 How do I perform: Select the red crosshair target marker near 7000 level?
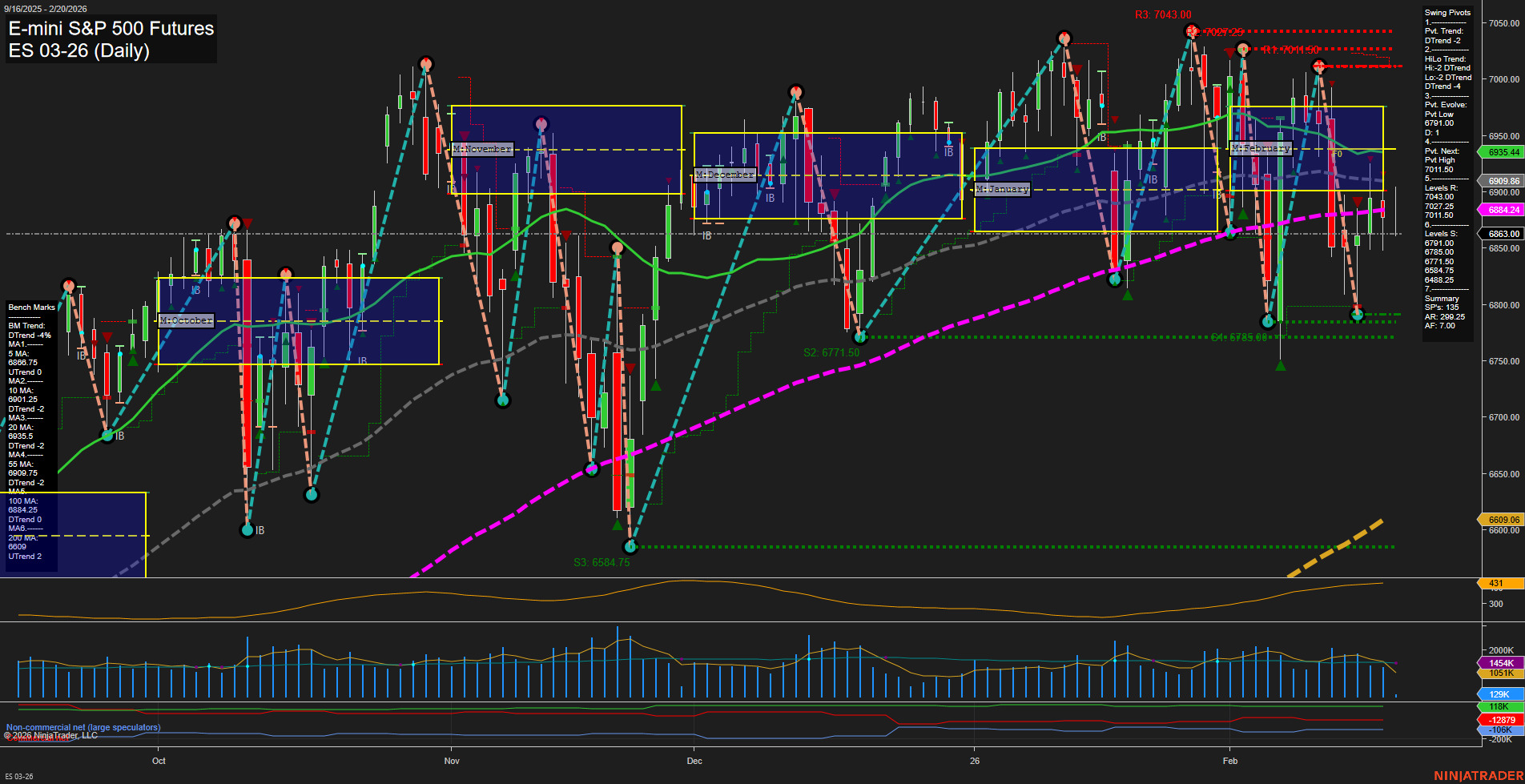pyautogui.click(x=1319, y=66)
